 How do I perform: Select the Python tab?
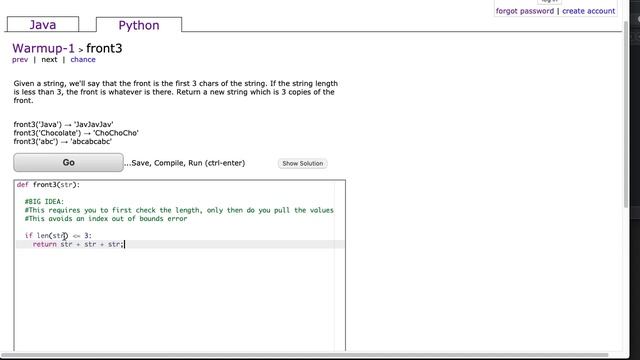[139, 24]
